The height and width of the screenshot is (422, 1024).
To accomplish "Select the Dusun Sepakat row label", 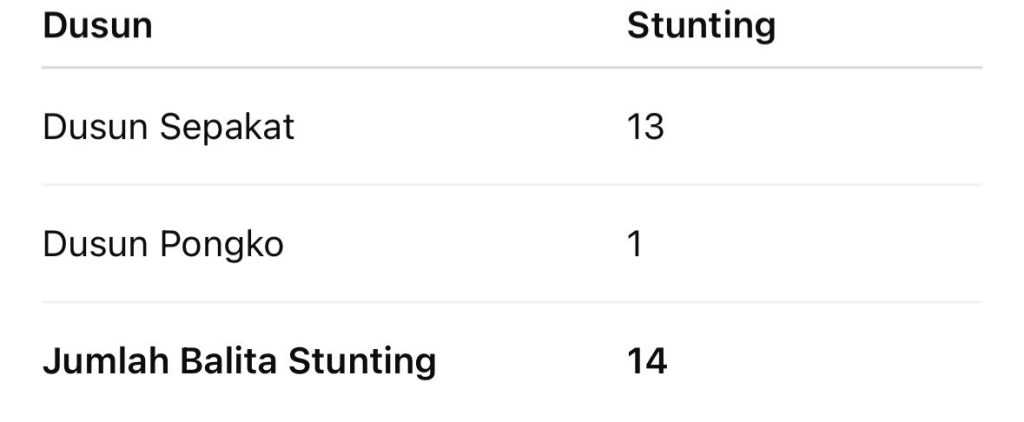I will coord(168,129).
